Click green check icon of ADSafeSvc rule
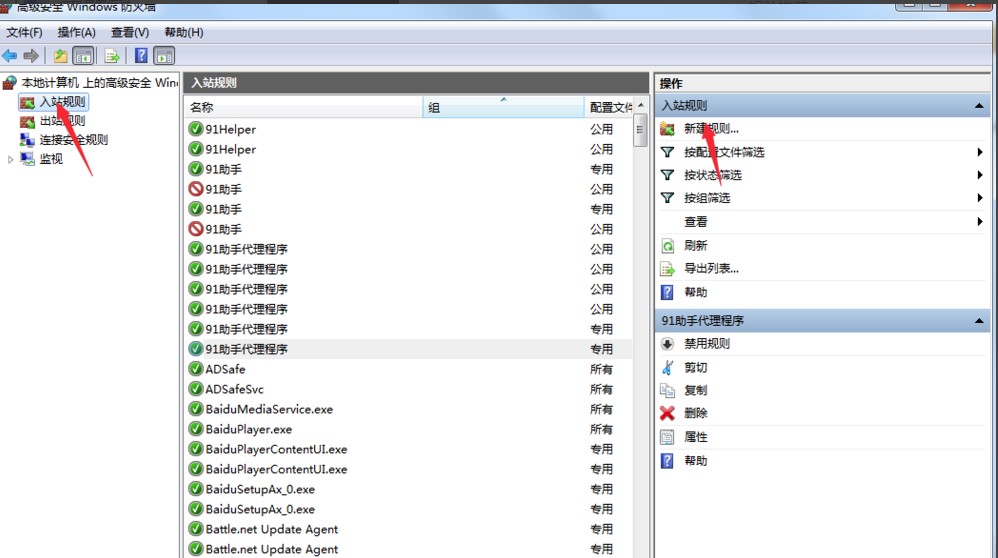 (196, 389)
